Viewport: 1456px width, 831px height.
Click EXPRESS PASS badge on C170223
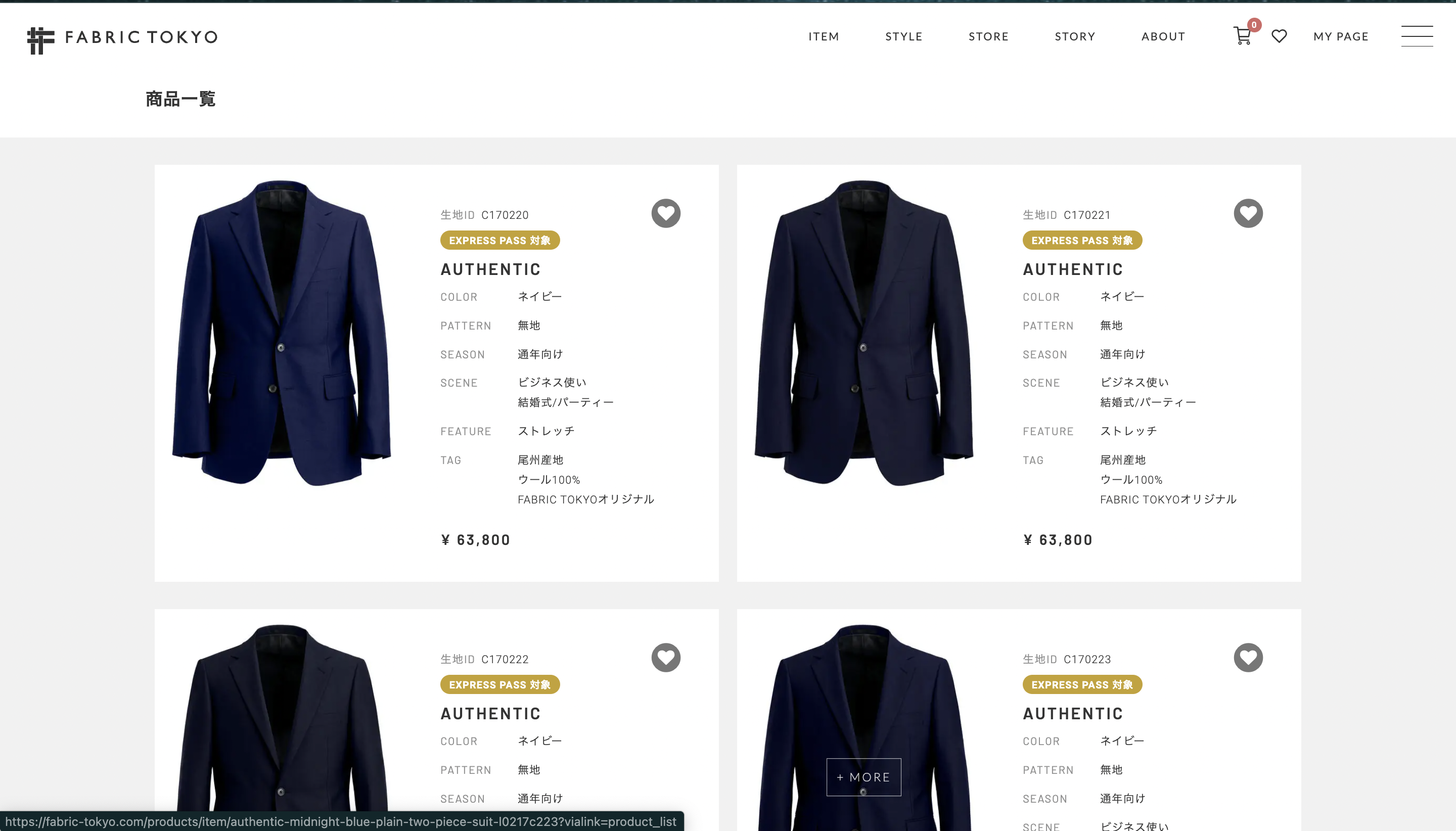1082,684
